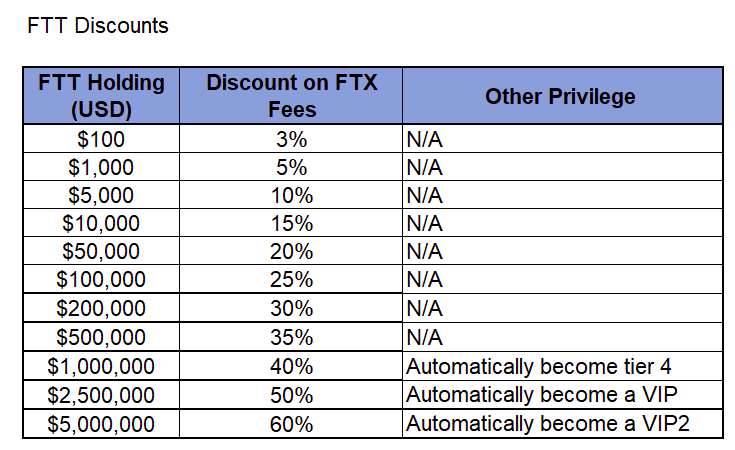Click the 40% discount cell

click(x=291, y=366)
